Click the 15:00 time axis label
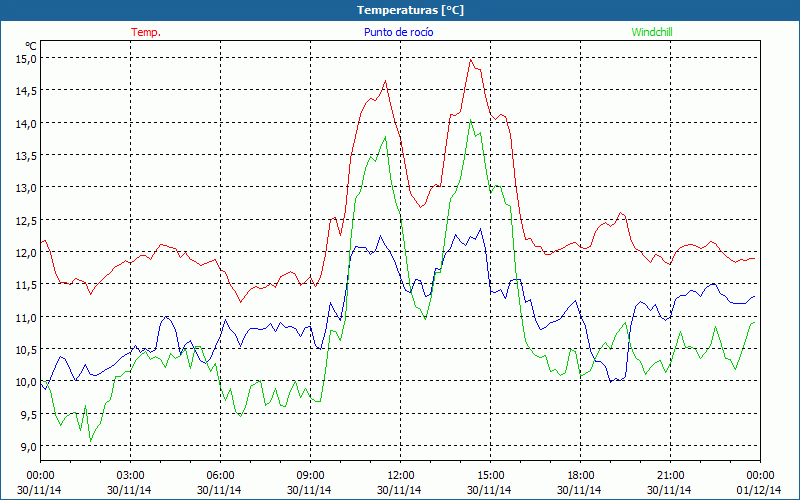 click(491, 476)
